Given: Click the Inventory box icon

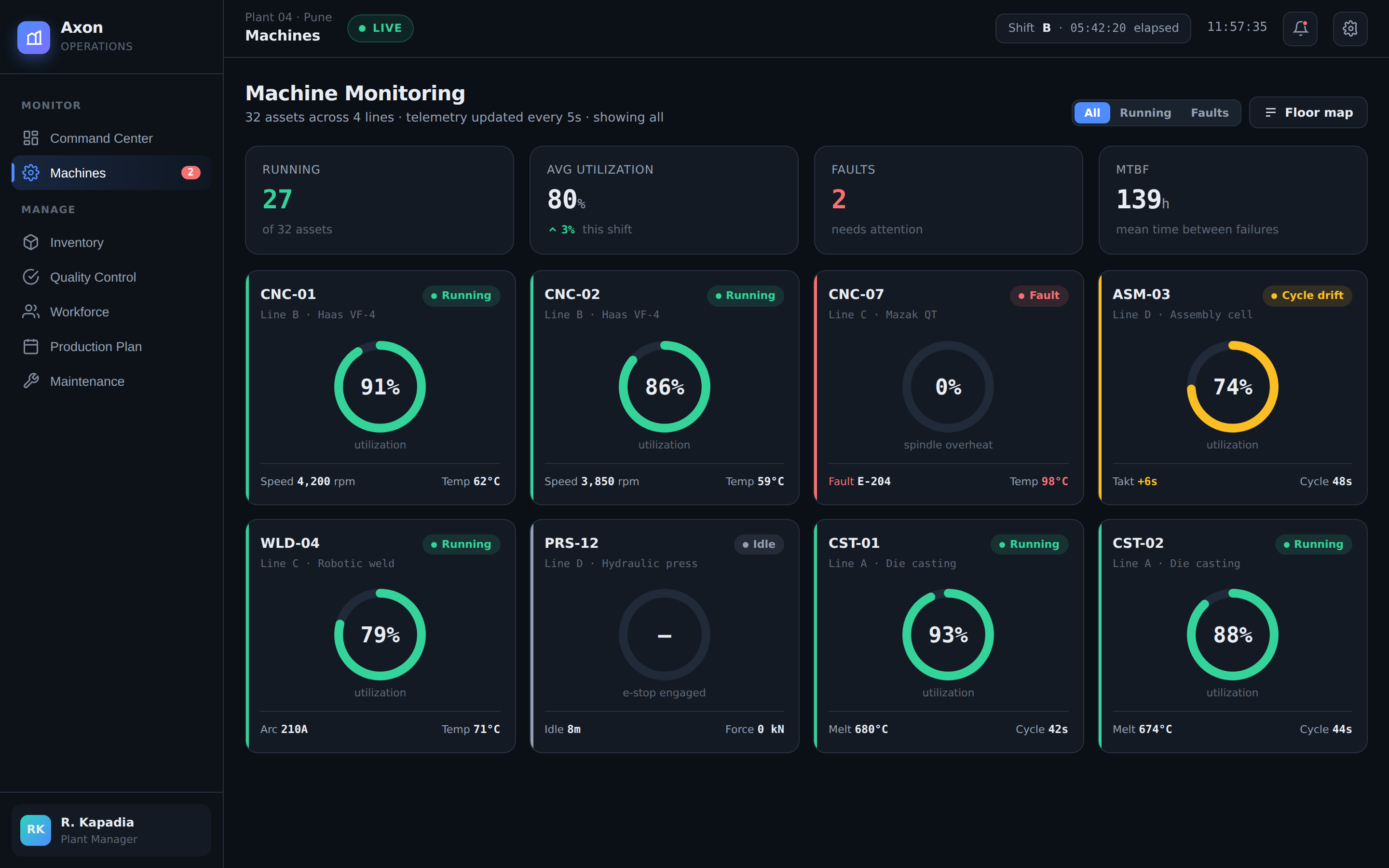Looking at the screenshot, I should click(31, 242).
